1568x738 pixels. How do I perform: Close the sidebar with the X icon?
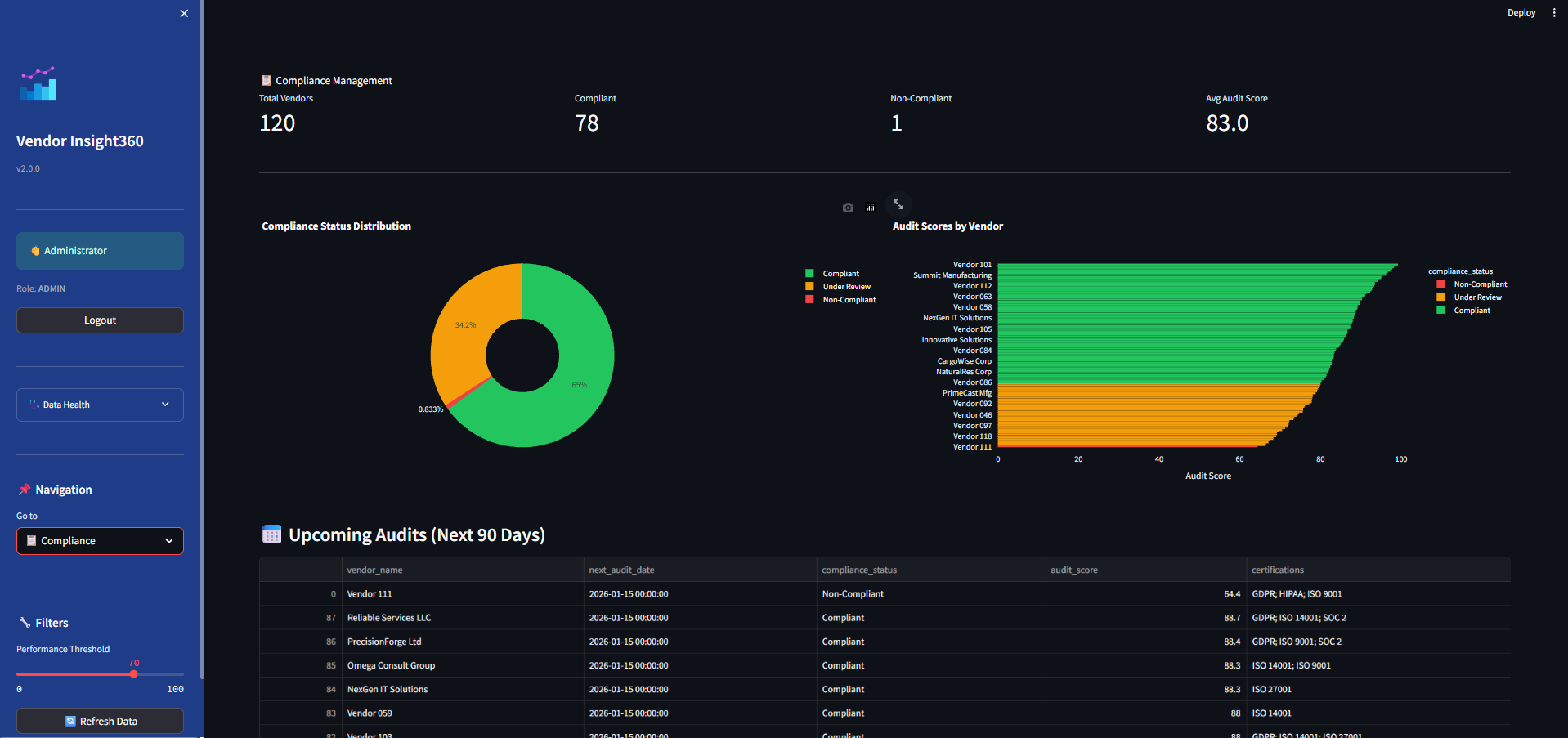(184, 13)
